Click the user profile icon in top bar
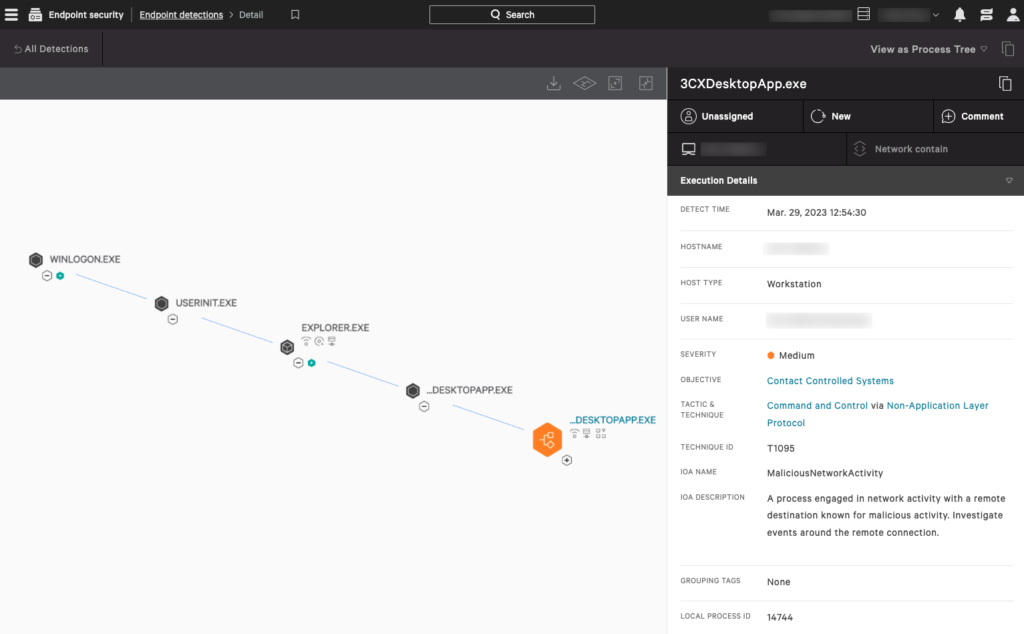The height and width of the screenshot is (634, 1024). pyautogui.click(x=1012, y=14)
